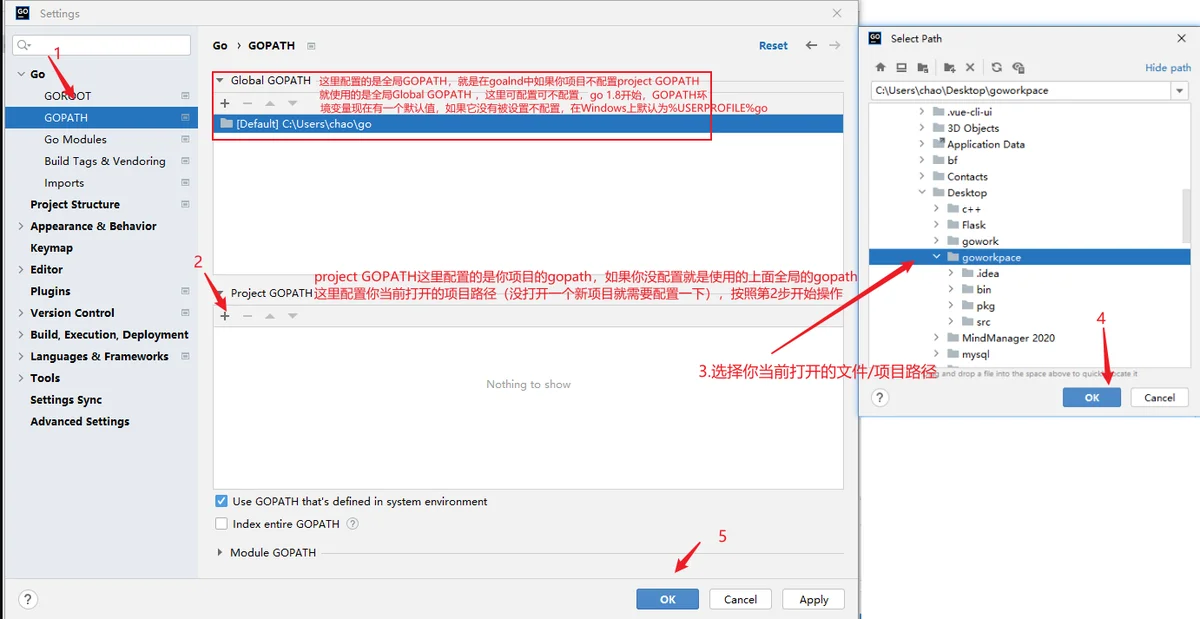Click Cancel in the Select Path dialog

click(1160, 397)
